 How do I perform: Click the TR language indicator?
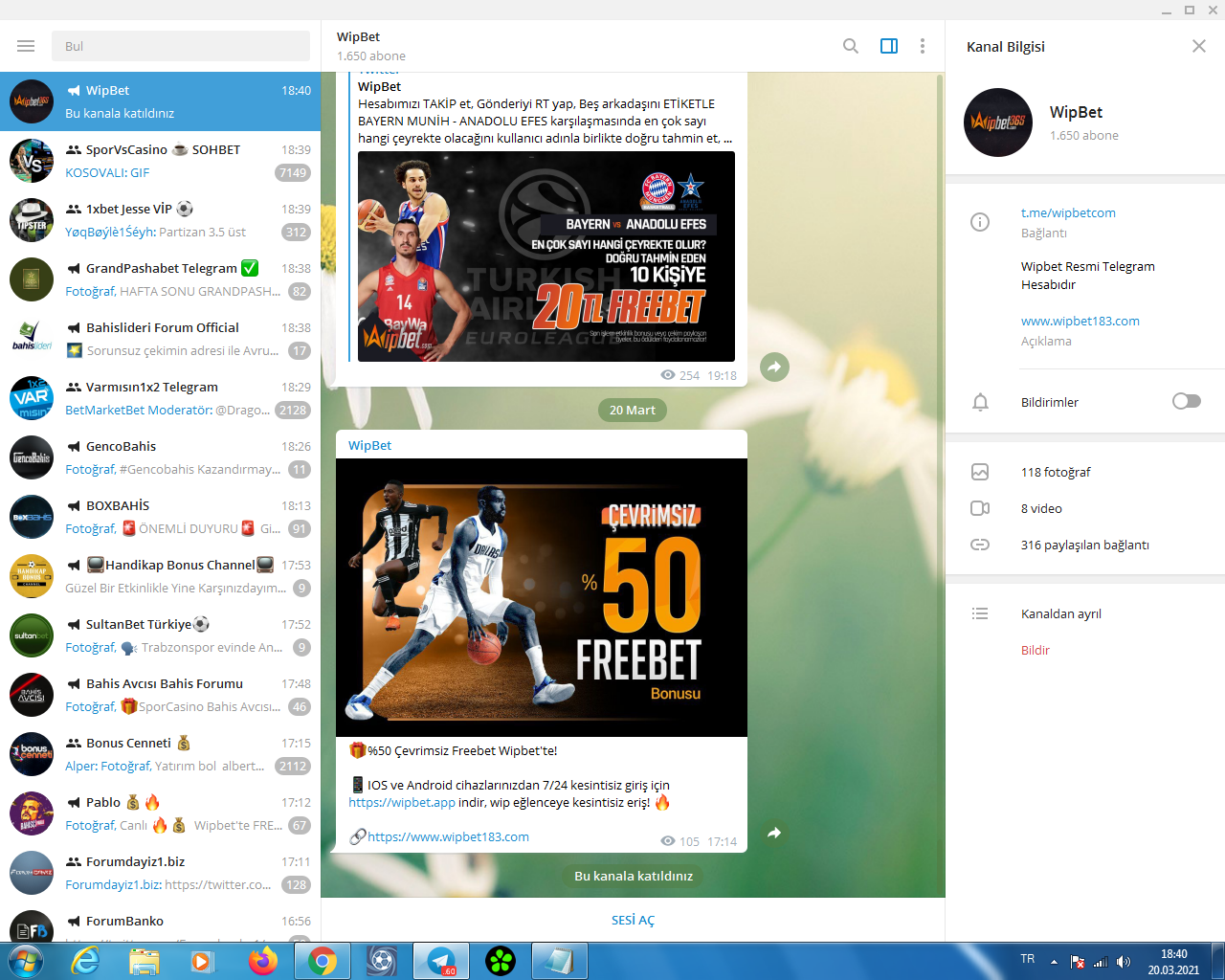point(1028,959)
